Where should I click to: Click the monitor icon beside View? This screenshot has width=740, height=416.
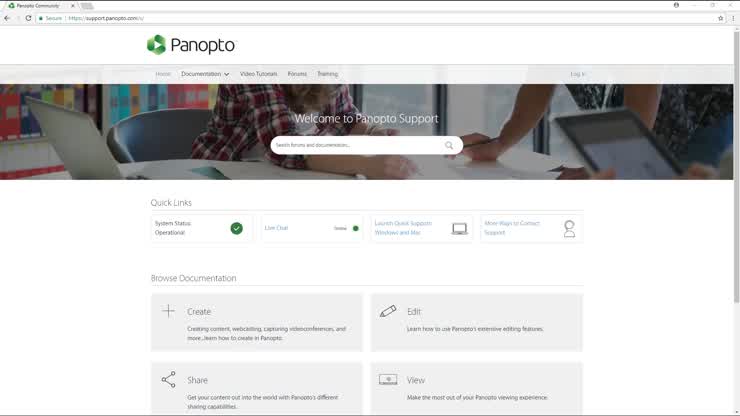tap(388, 380)
